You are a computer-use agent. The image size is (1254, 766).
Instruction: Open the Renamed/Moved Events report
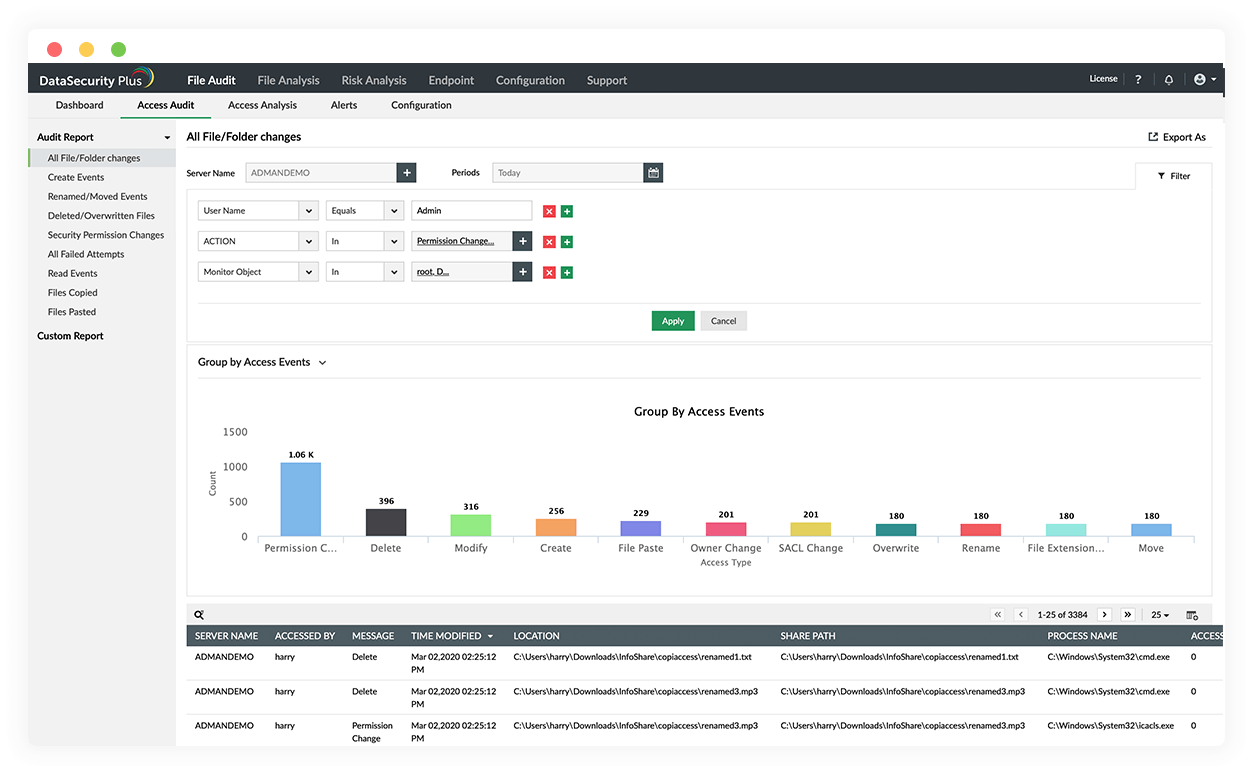click(97, 197)
